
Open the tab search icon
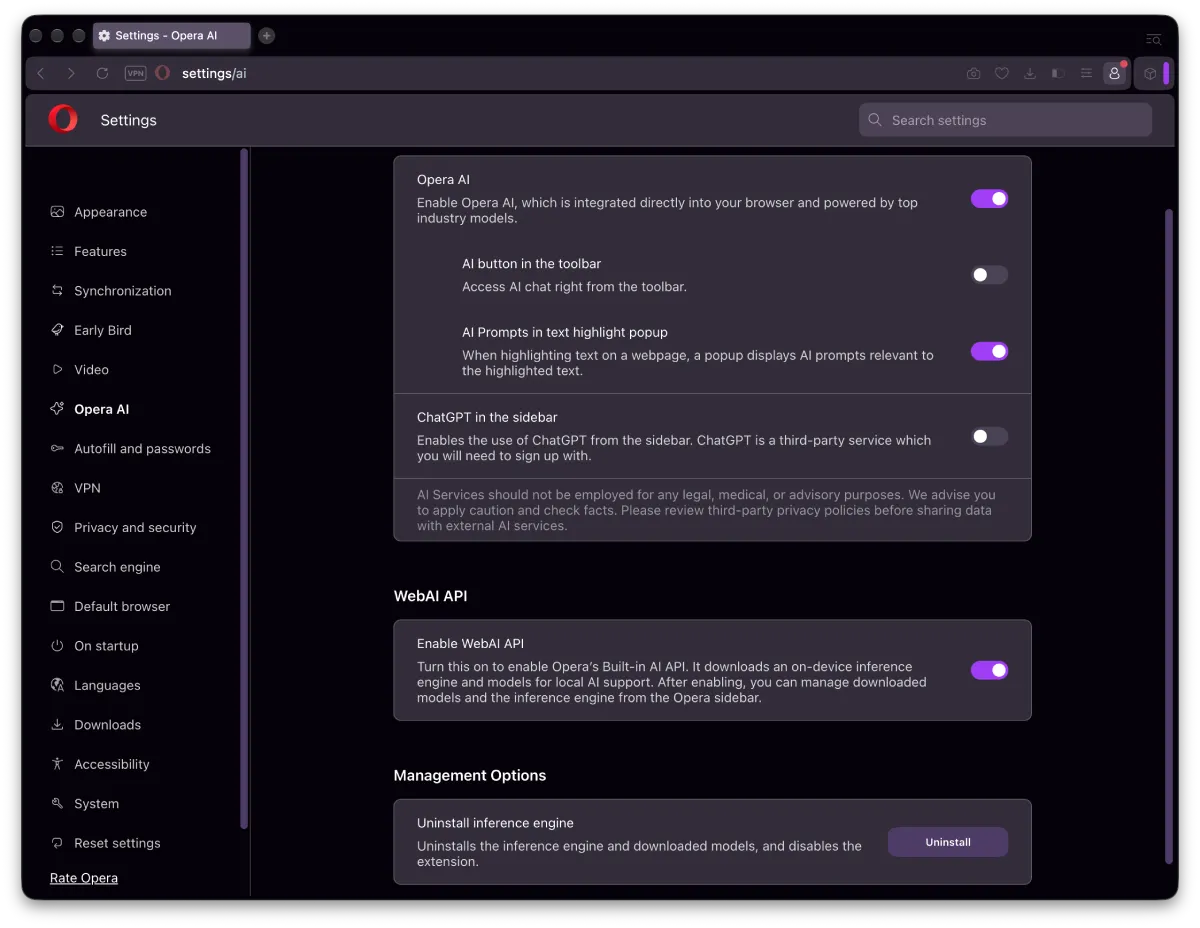[1153, 39]
